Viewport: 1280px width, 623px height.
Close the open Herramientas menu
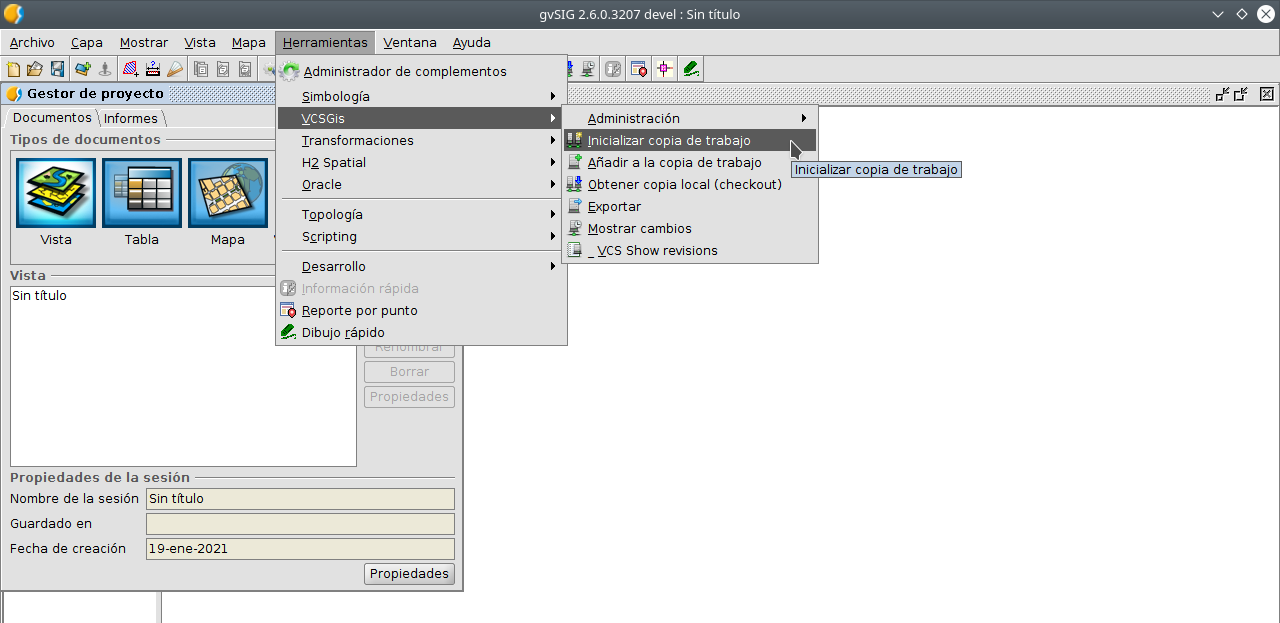325,43
